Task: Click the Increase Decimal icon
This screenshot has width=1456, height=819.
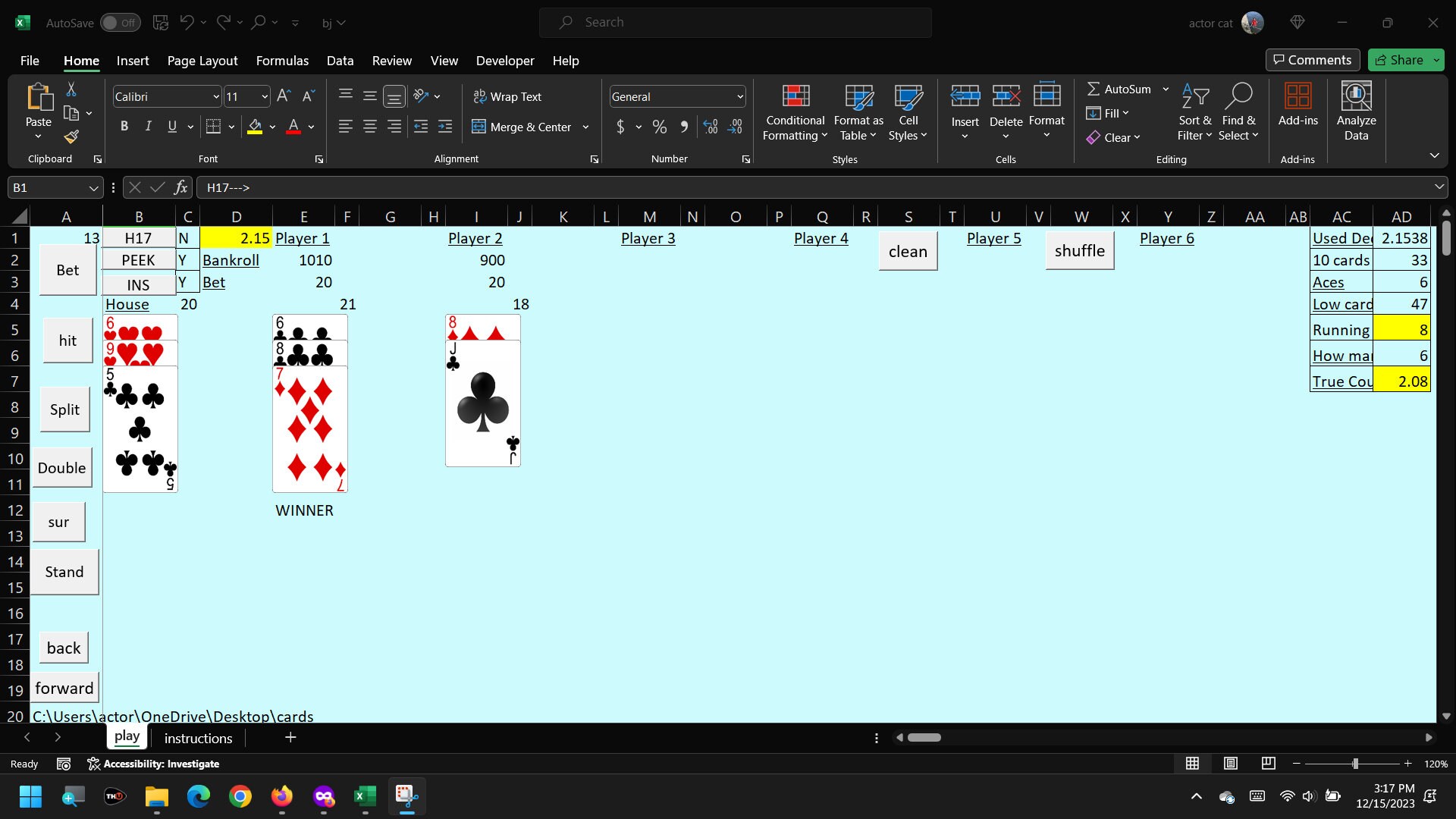Action: click(x=711, y=127)
